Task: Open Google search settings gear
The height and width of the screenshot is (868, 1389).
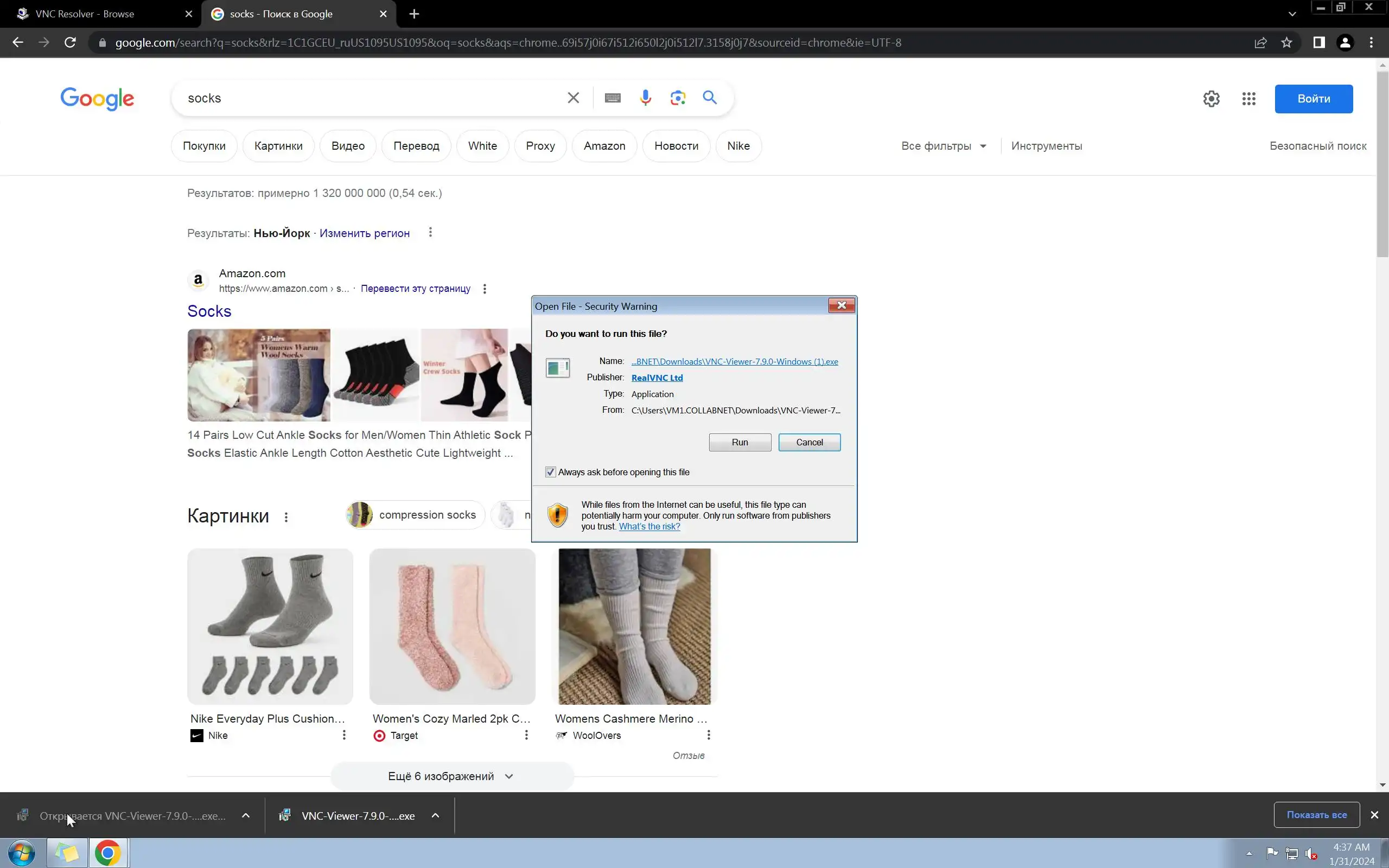Action: (1211, 99)
